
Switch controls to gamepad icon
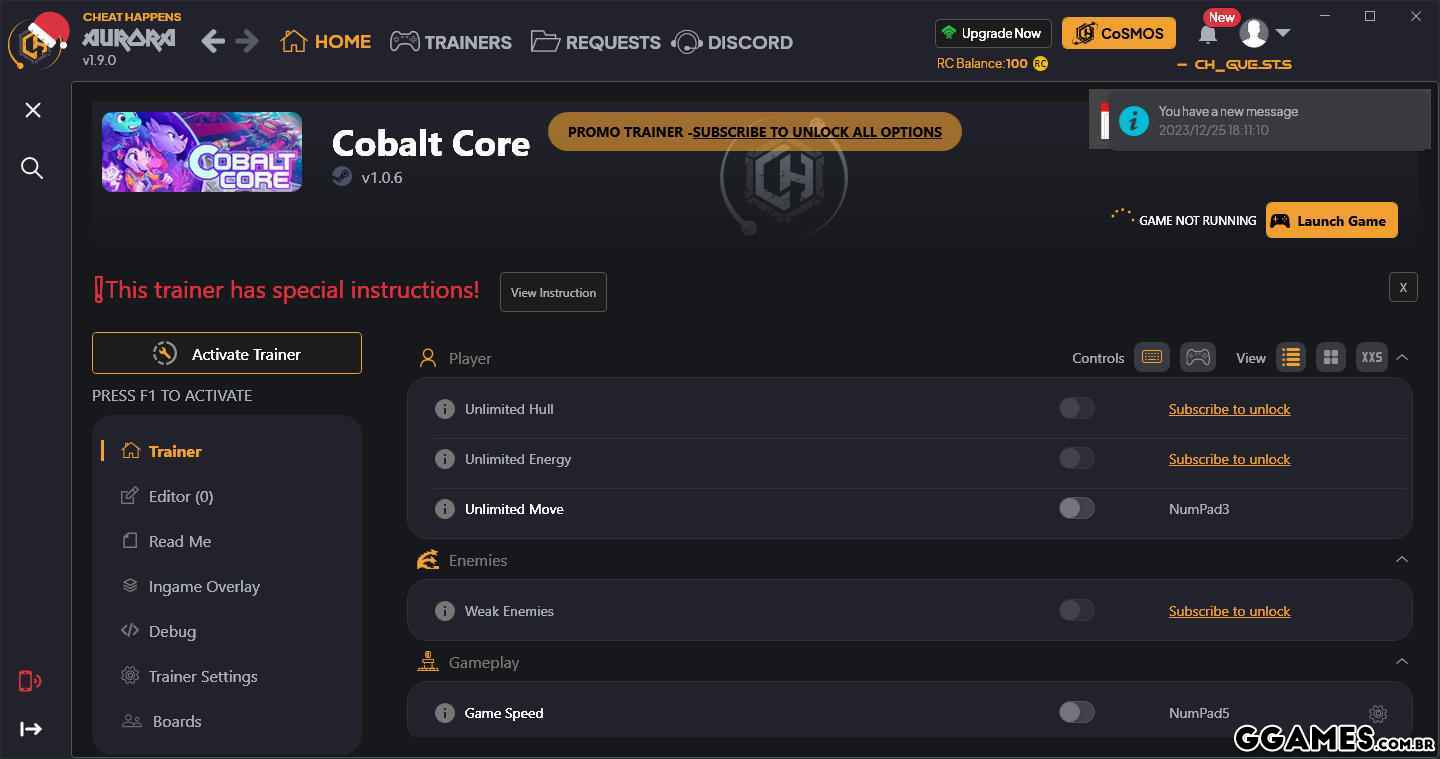point(1197,357)
